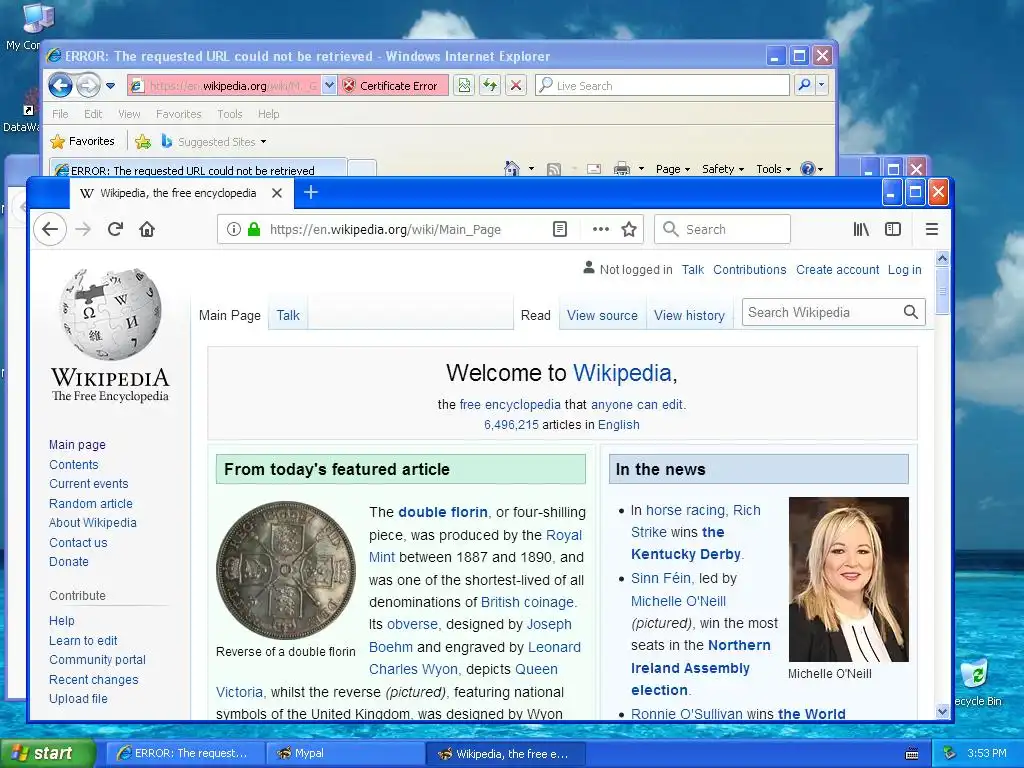Click the page scrollbar up arrow
Image resolution: width=1024 pixels, height=768 pixels.
click(x=942, y=258)
